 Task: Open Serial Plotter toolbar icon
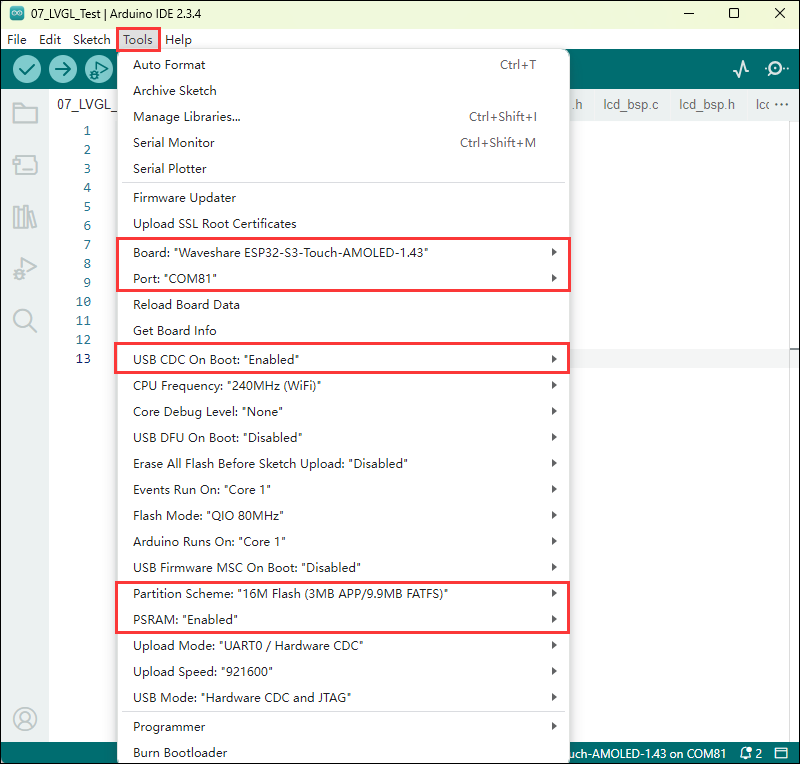coord(741,69)
